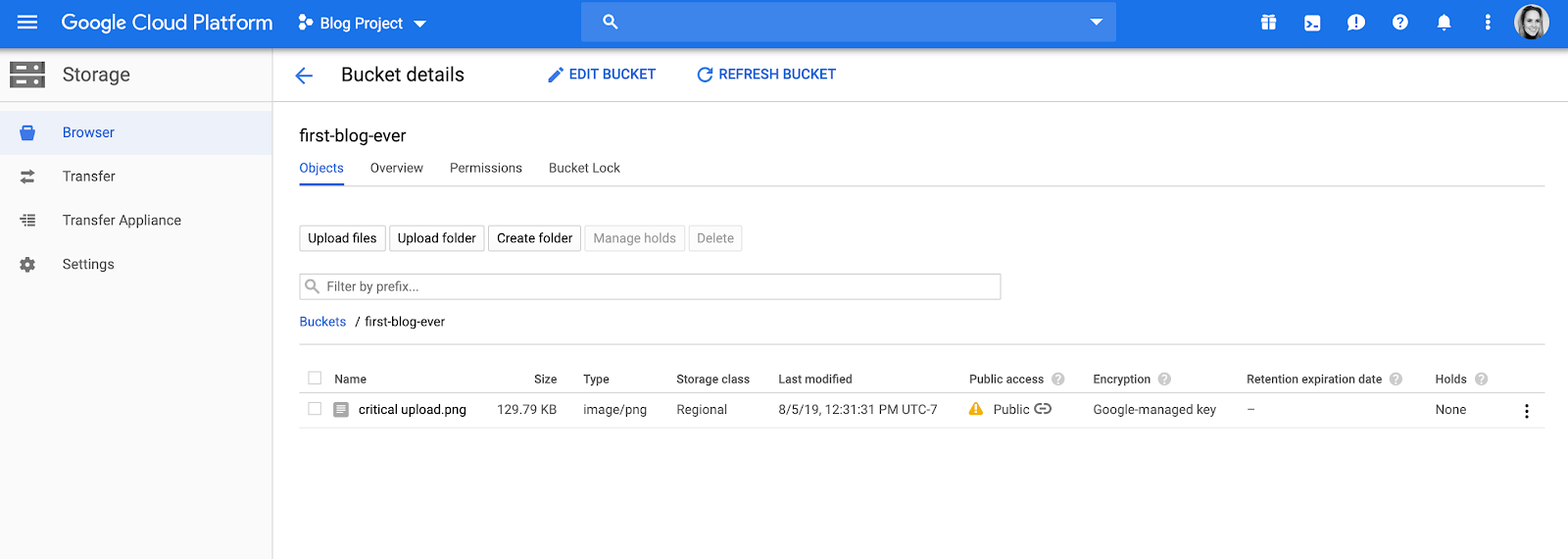This screenshot has height=559, width=1568.
Task: Click the Upload files button
Action: [x=342, y=238]
